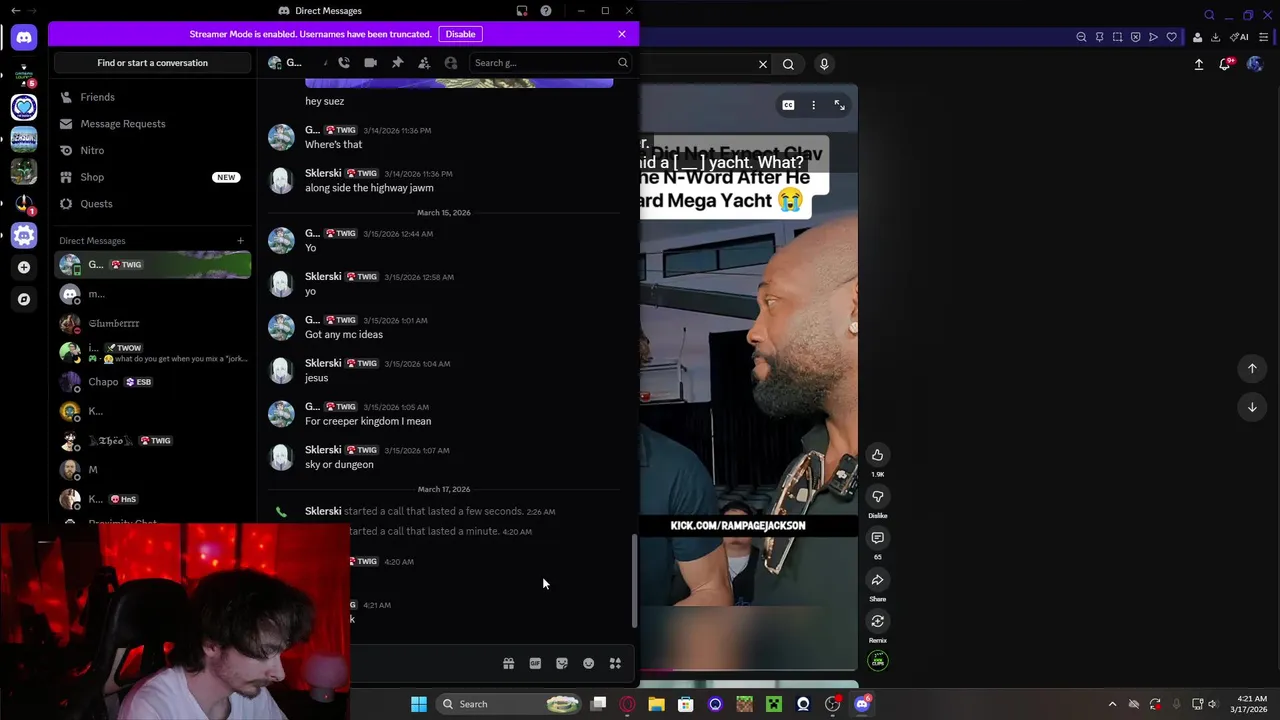Open Discord inbox icon in title bar
Viewport: 1280px width, 720px height.
pyautogui.click(x=522, y=11)
